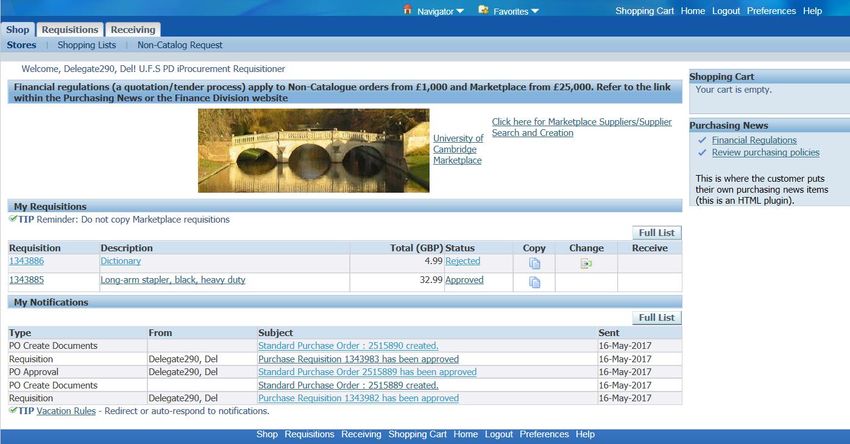Switch to the Requisitions tab

tap(70, 30)
